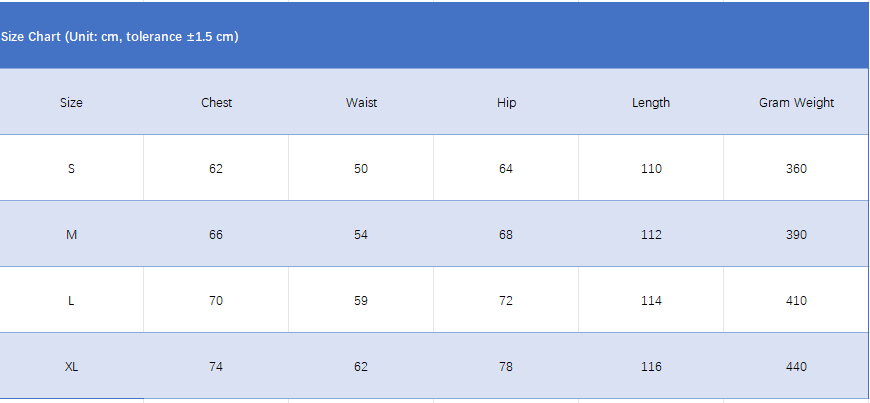Select length value 116 for size XL

pyautogui.click(x=651, y=367)
